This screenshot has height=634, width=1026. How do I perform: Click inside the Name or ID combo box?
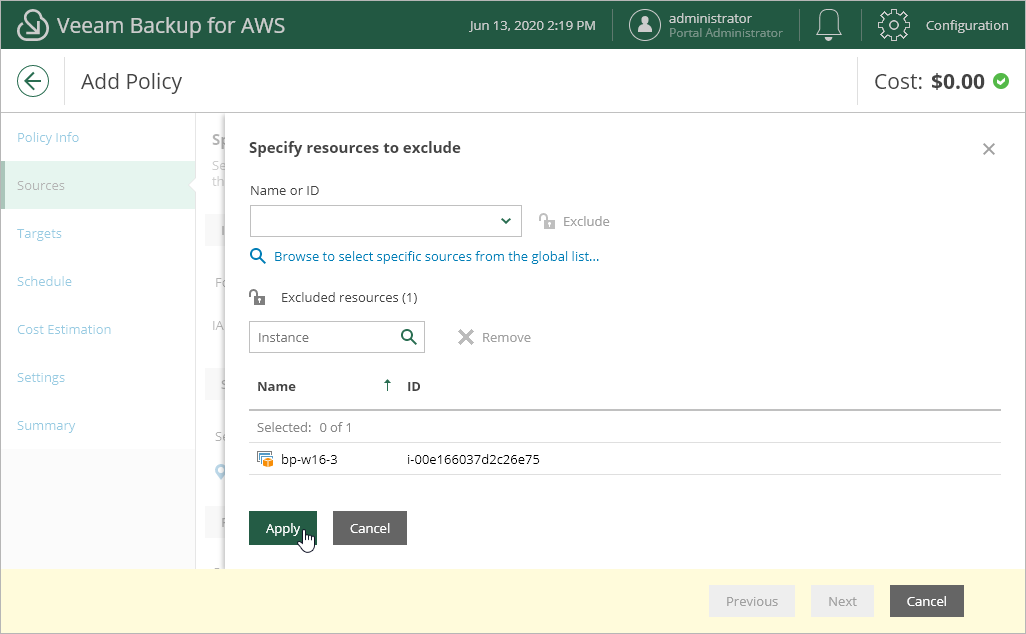tap(385, 221)
